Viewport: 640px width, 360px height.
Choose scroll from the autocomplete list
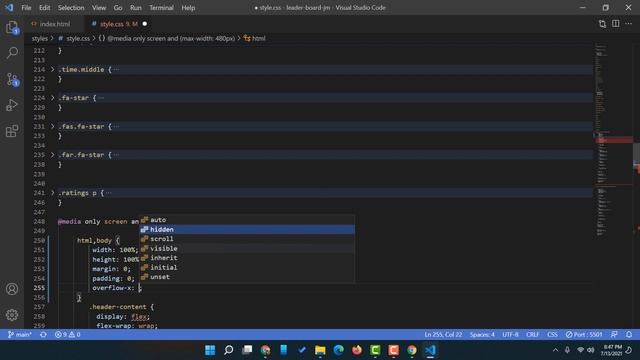click(x=247, y=239)
